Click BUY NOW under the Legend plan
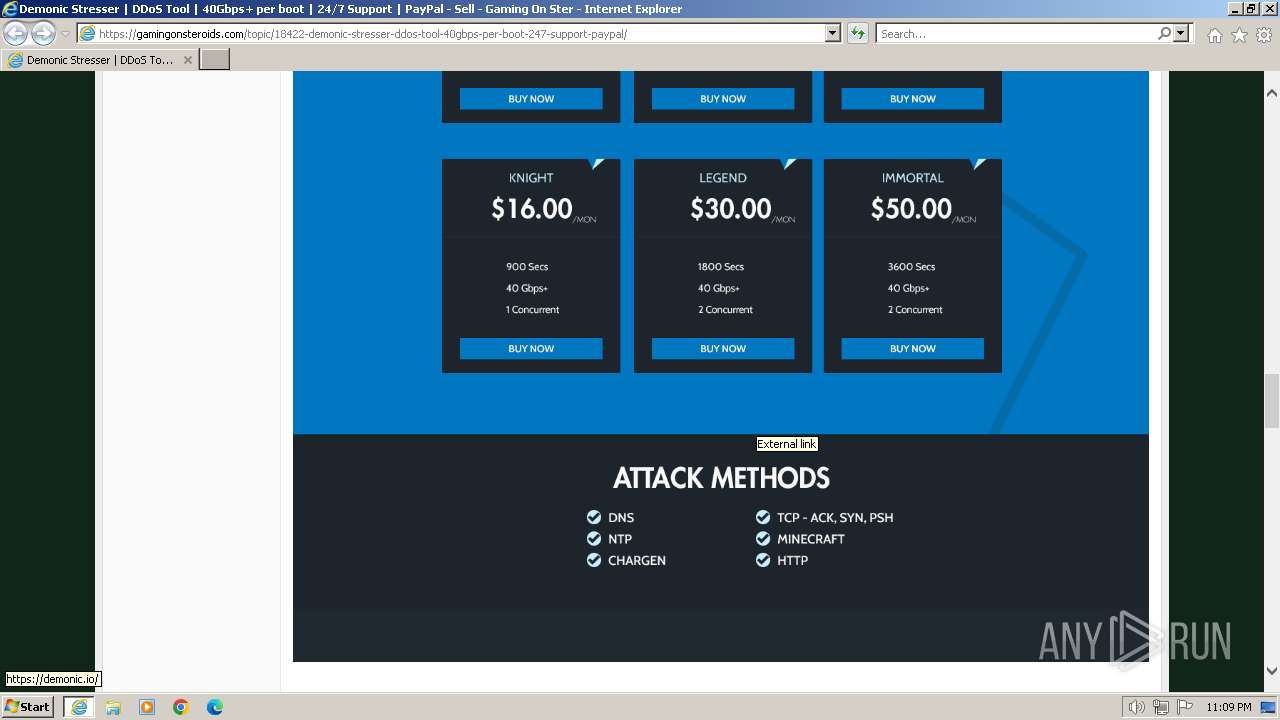This screenshot has height=720, width=1280. click(723, 348)
